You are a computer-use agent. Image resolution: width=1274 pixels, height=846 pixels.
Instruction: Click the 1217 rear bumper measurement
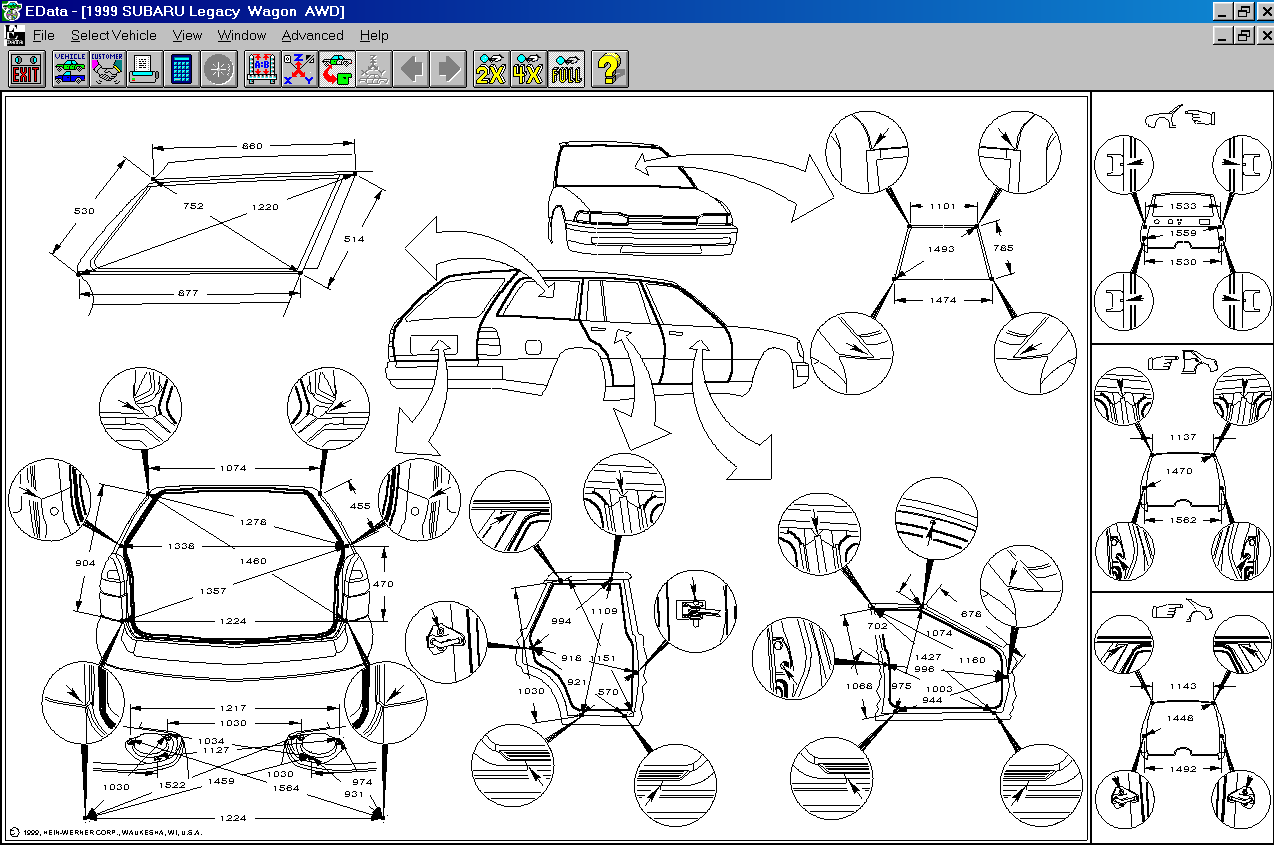(232, 708)
